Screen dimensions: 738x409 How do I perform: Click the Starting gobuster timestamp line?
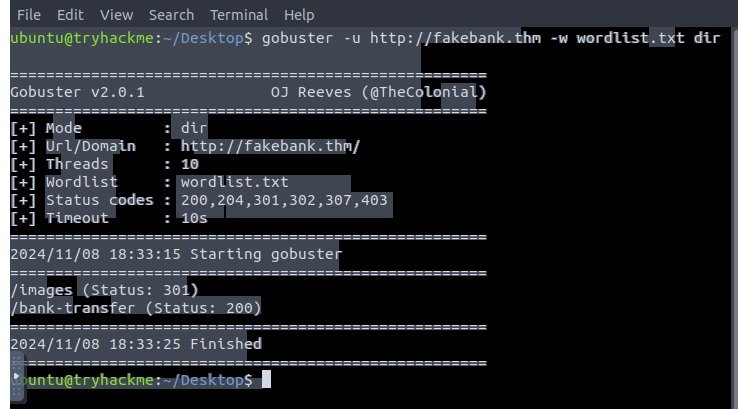pos(176,254)
